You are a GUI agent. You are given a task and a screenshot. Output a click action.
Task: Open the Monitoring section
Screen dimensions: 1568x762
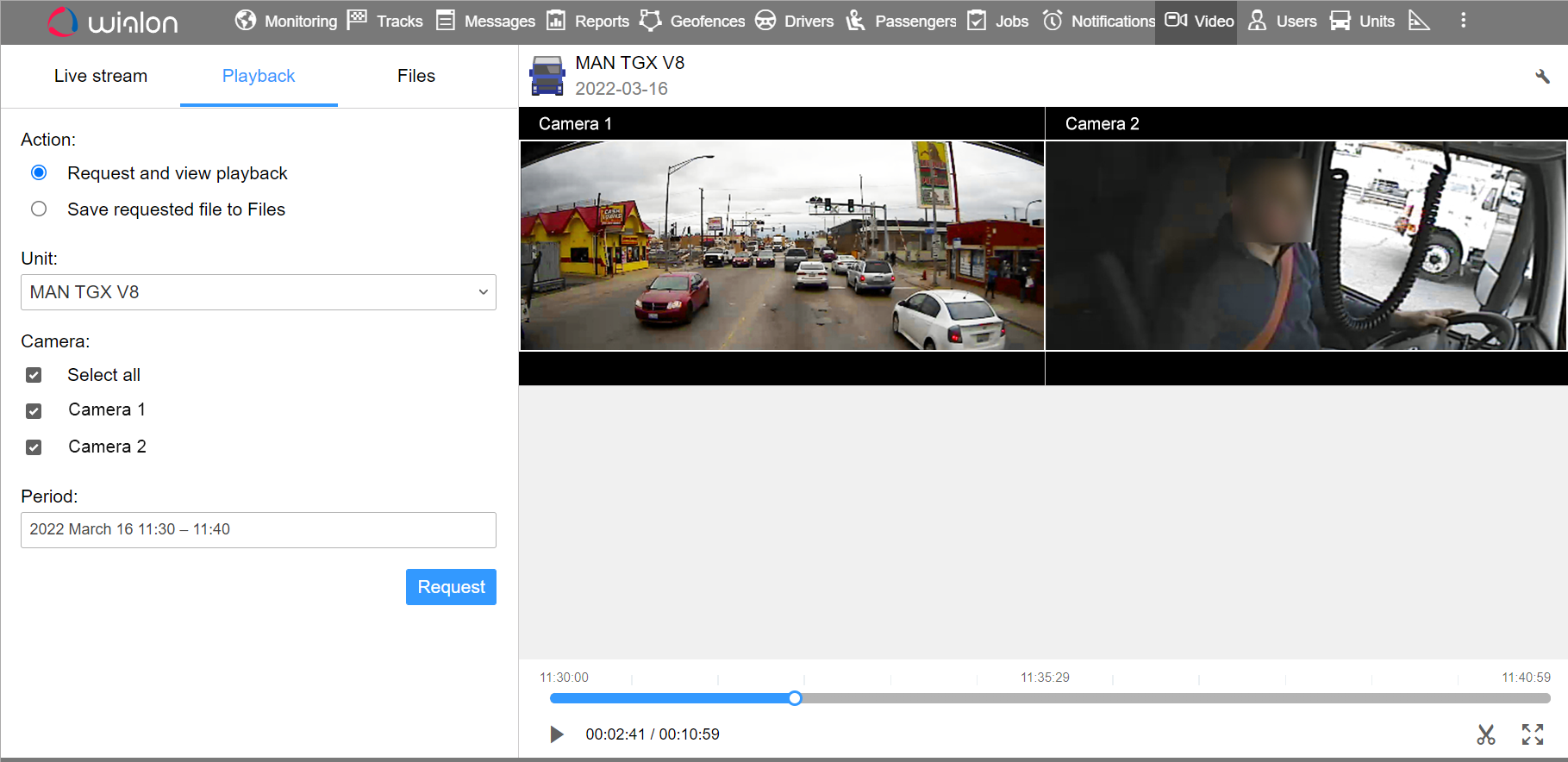(286, 21)
